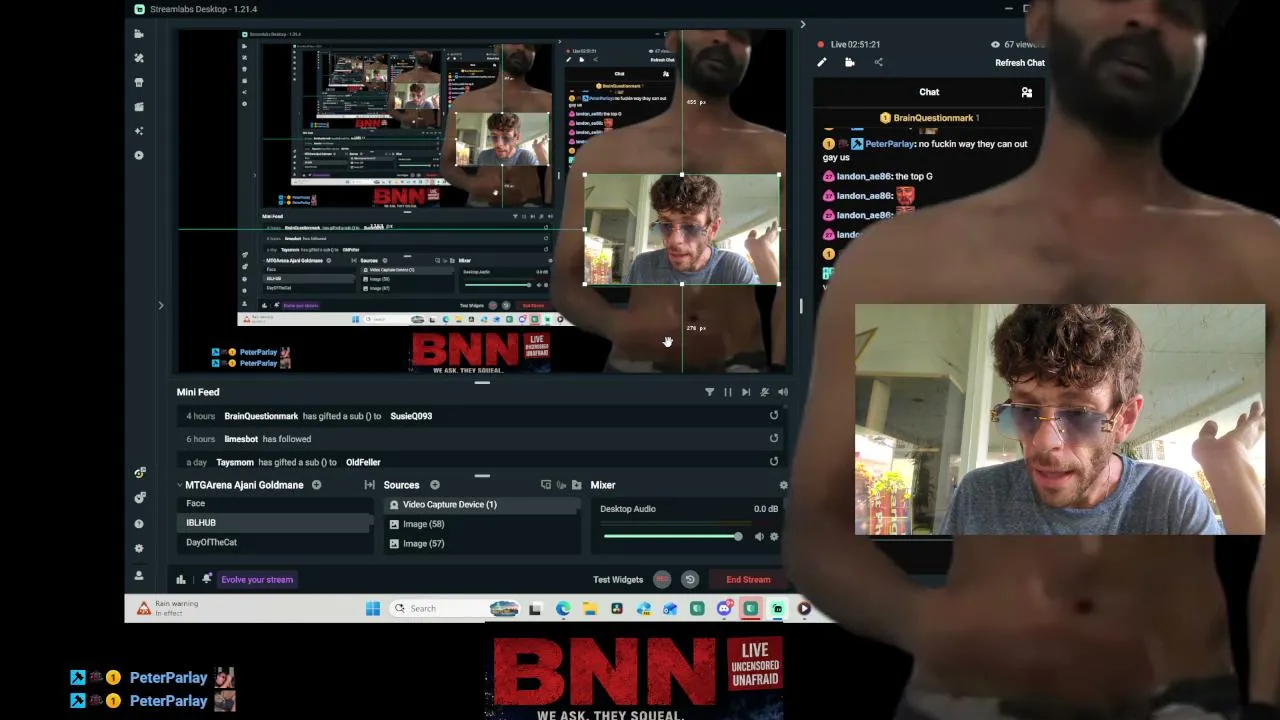This screenshot has width=1280, height=720.
Task: Open scene transitions icon beside scenes
Action: 369,485
